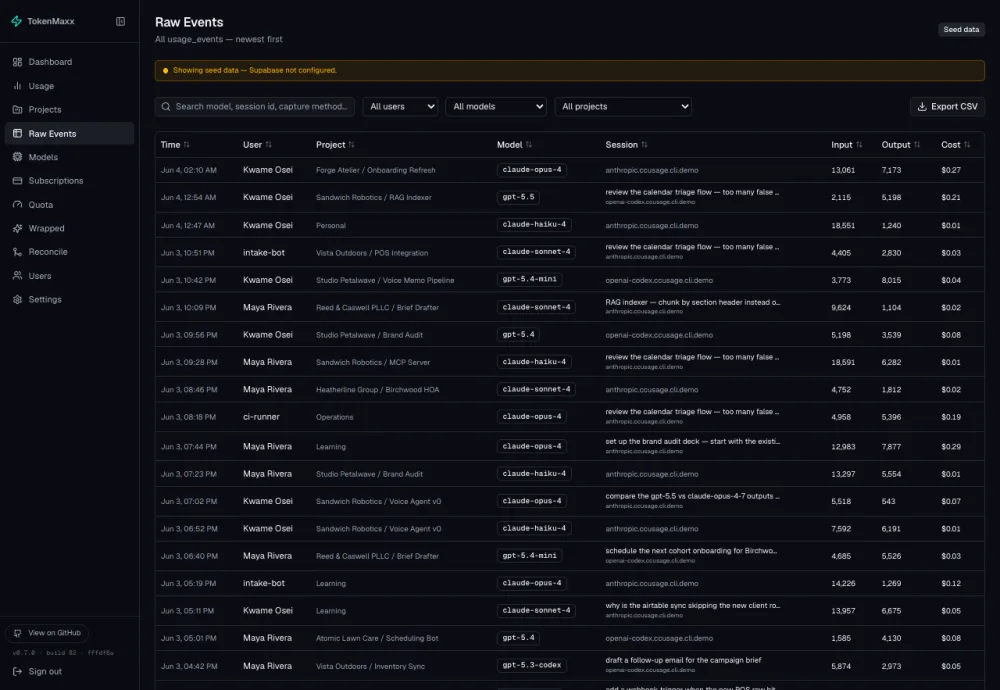Viewport: 1000px width, 690px height.
Task: Click the search magnifier icon
Action: tap(166, 106)
